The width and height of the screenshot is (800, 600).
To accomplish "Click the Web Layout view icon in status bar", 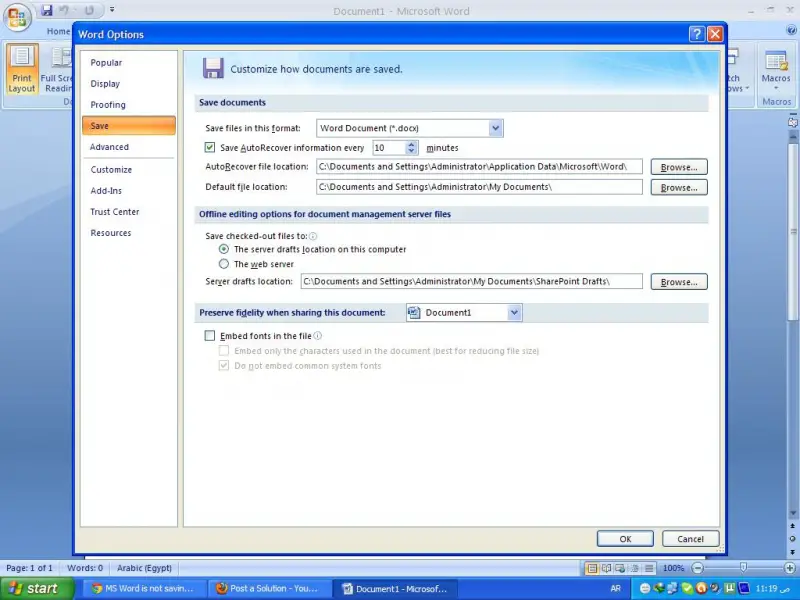I will (620, 568).
